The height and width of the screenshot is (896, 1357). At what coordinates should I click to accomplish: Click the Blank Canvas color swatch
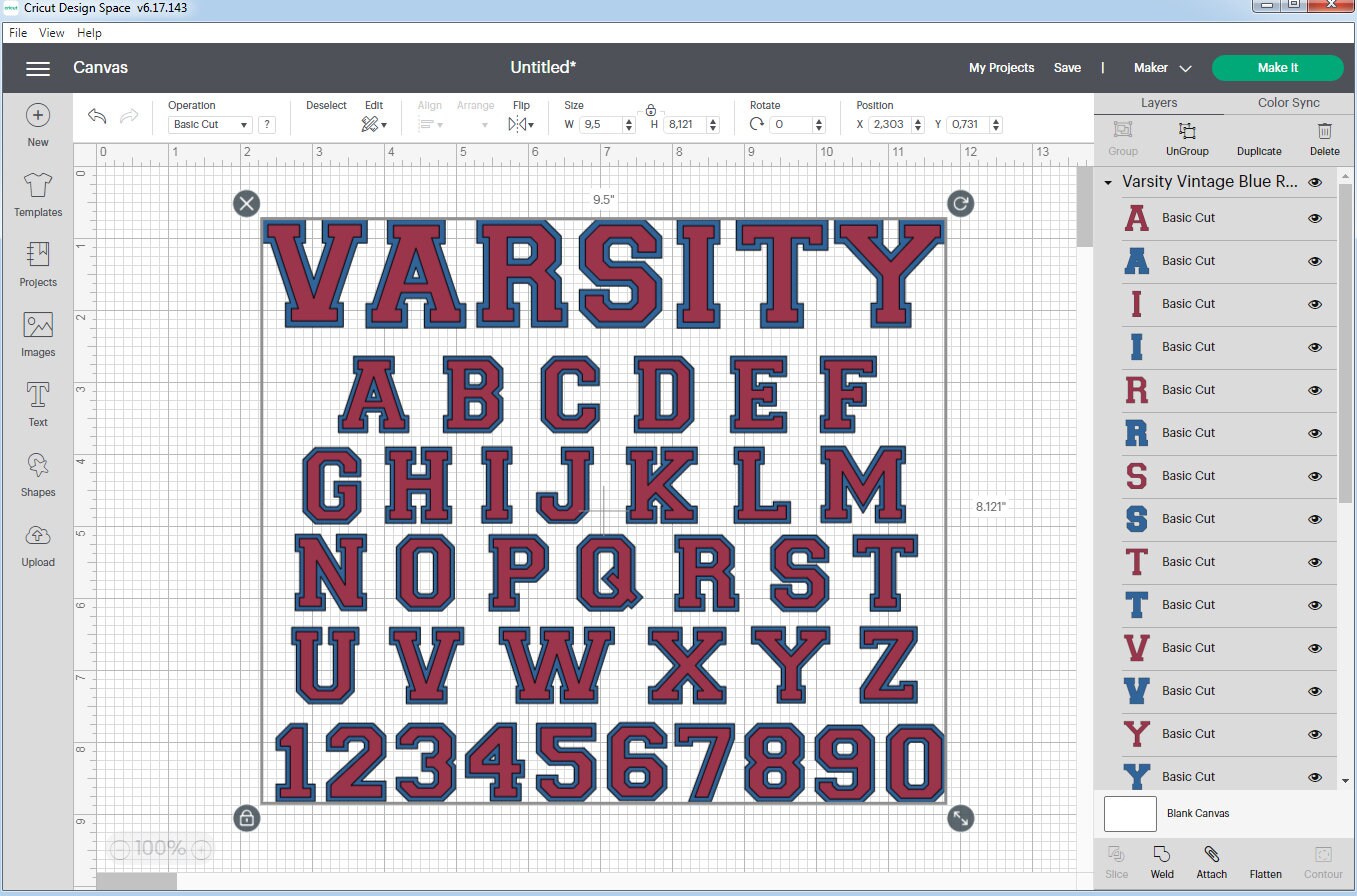[1129, 813]
